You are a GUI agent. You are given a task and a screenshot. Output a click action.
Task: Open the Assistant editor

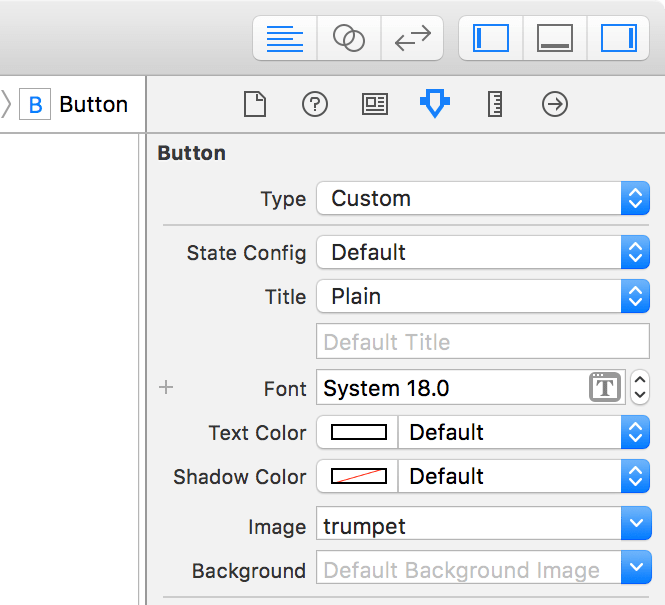pos(348,39)
